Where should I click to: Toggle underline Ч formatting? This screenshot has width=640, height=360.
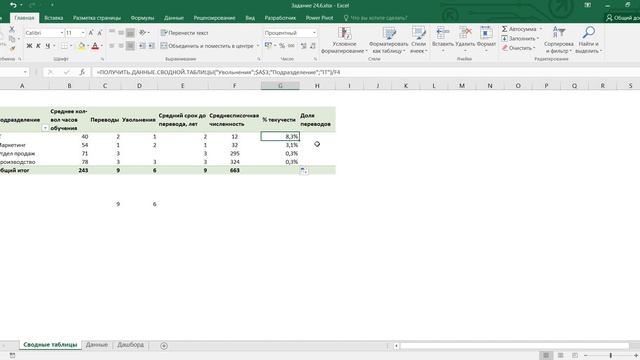pyautogui.click(x=48, y=46)
